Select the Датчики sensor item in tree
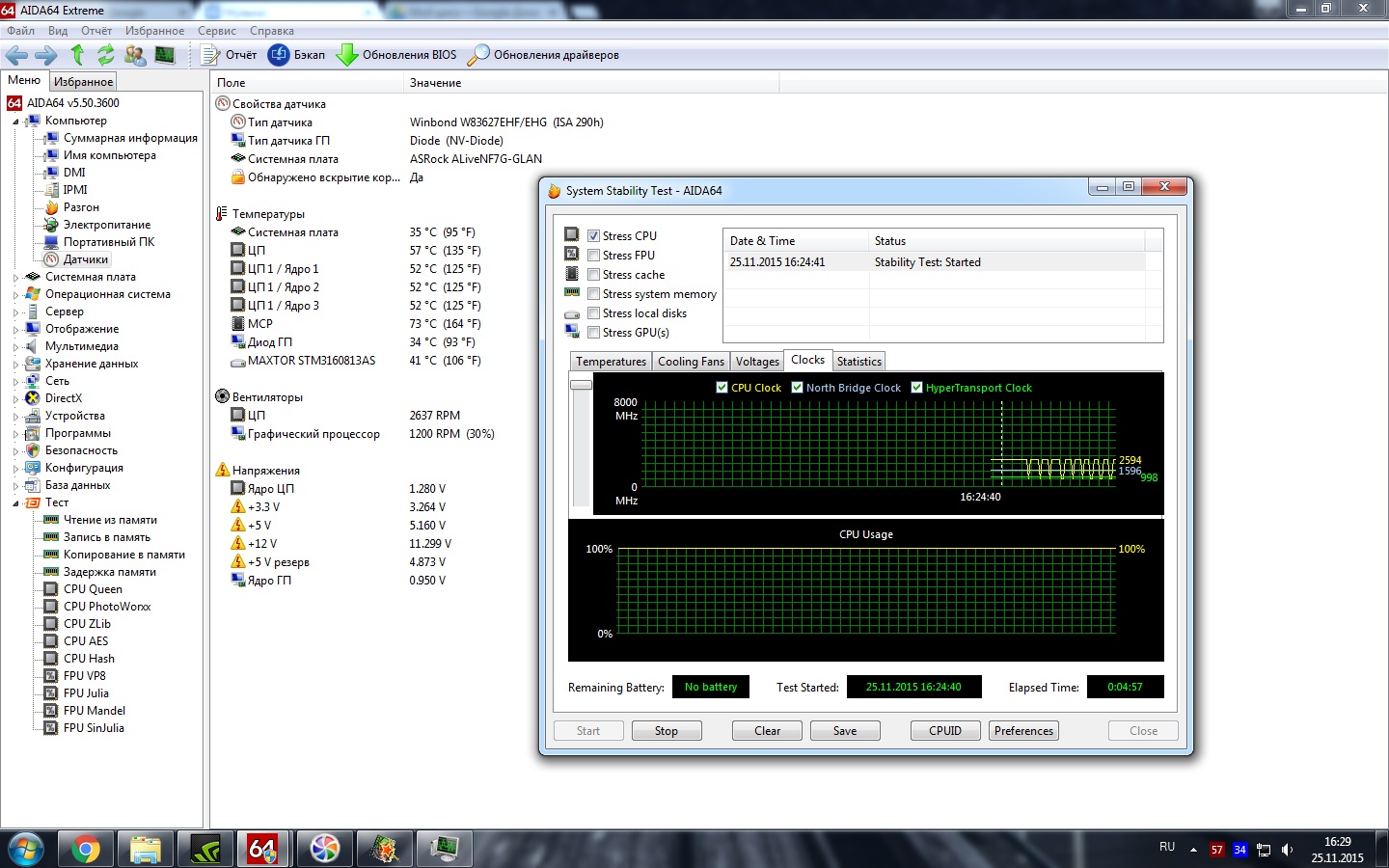This screenshot has width=1389, height=868. [86, 259]
